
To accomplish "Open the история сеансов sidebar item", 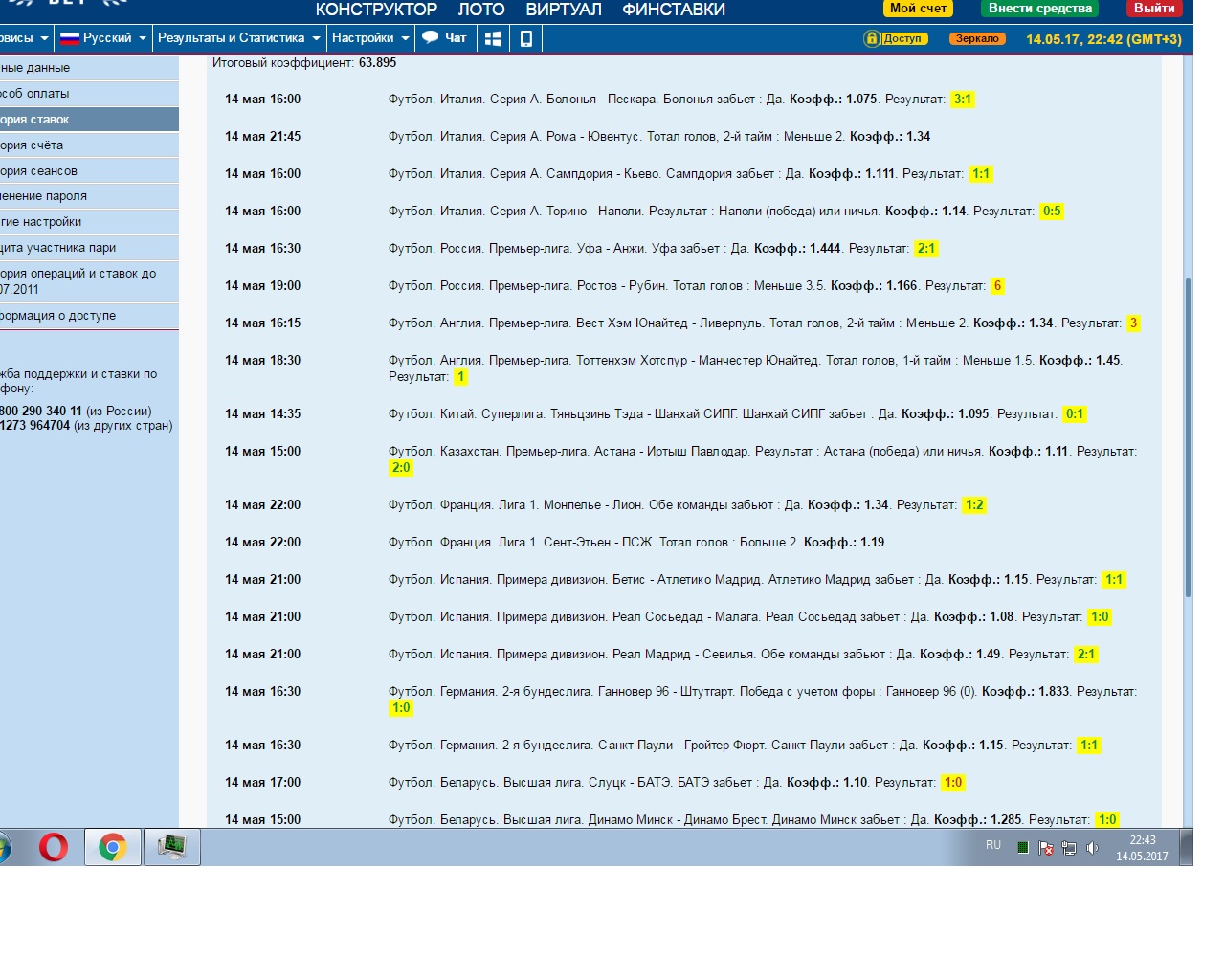I will (x=89, y=171).
